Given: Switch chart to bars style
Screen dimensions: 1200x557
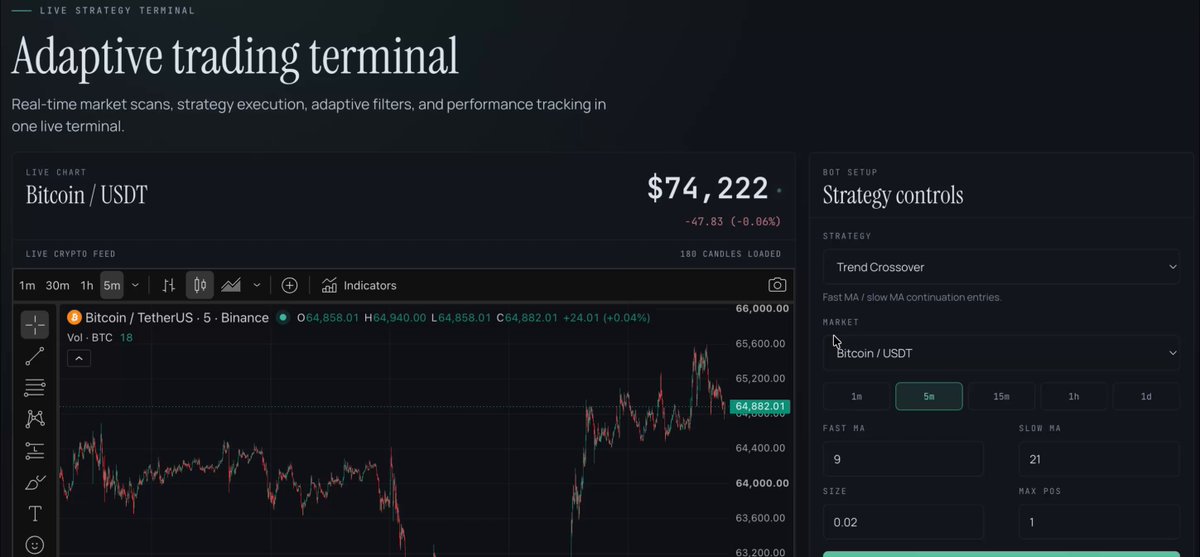Looking at the screenshot, I should 169,285.
